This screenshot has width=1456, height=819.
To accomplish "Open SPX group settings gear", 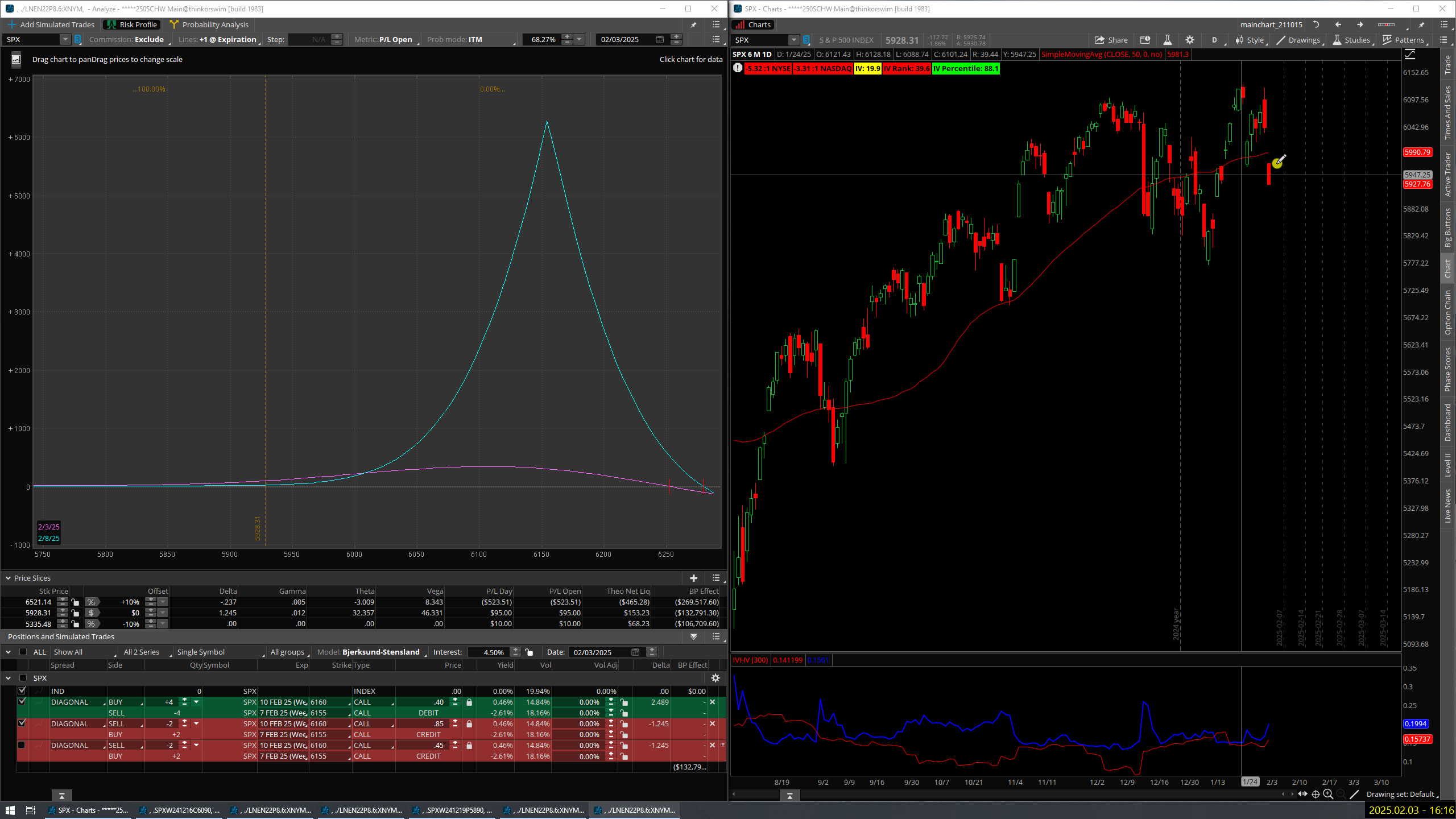I will [715, 678].
